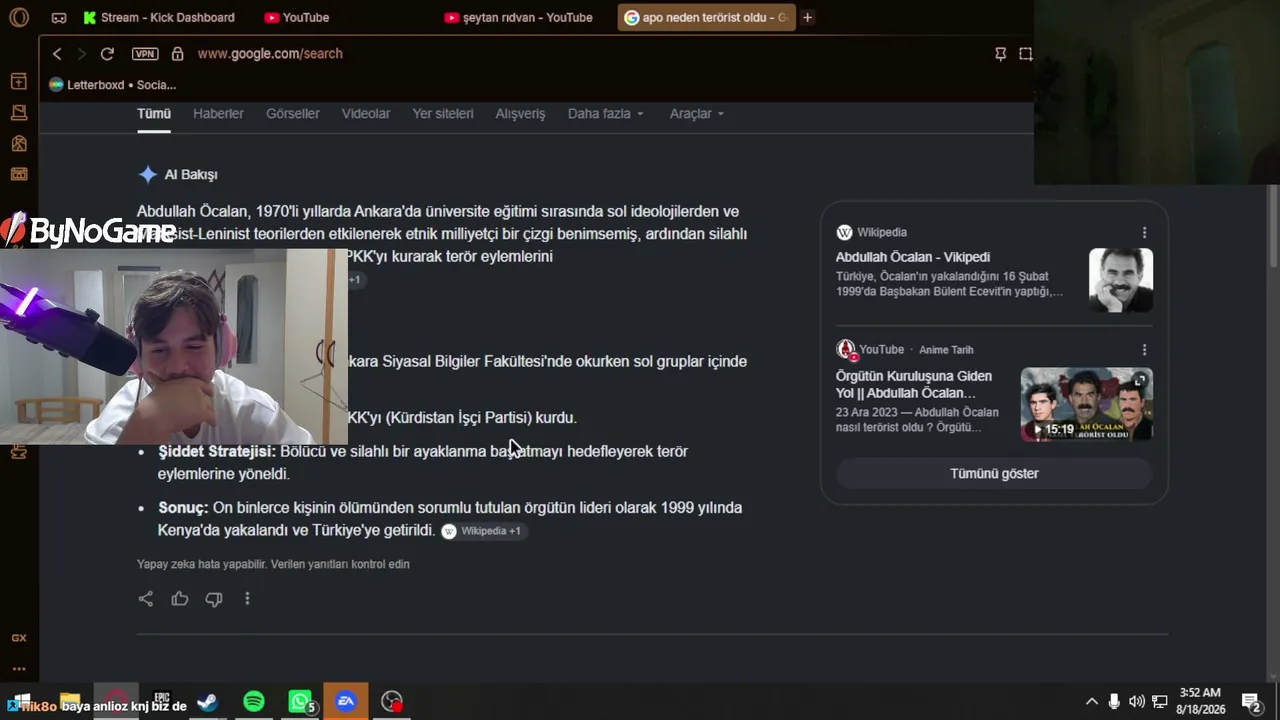
Task: Show Videolar video results
Action: click(366, 114)
